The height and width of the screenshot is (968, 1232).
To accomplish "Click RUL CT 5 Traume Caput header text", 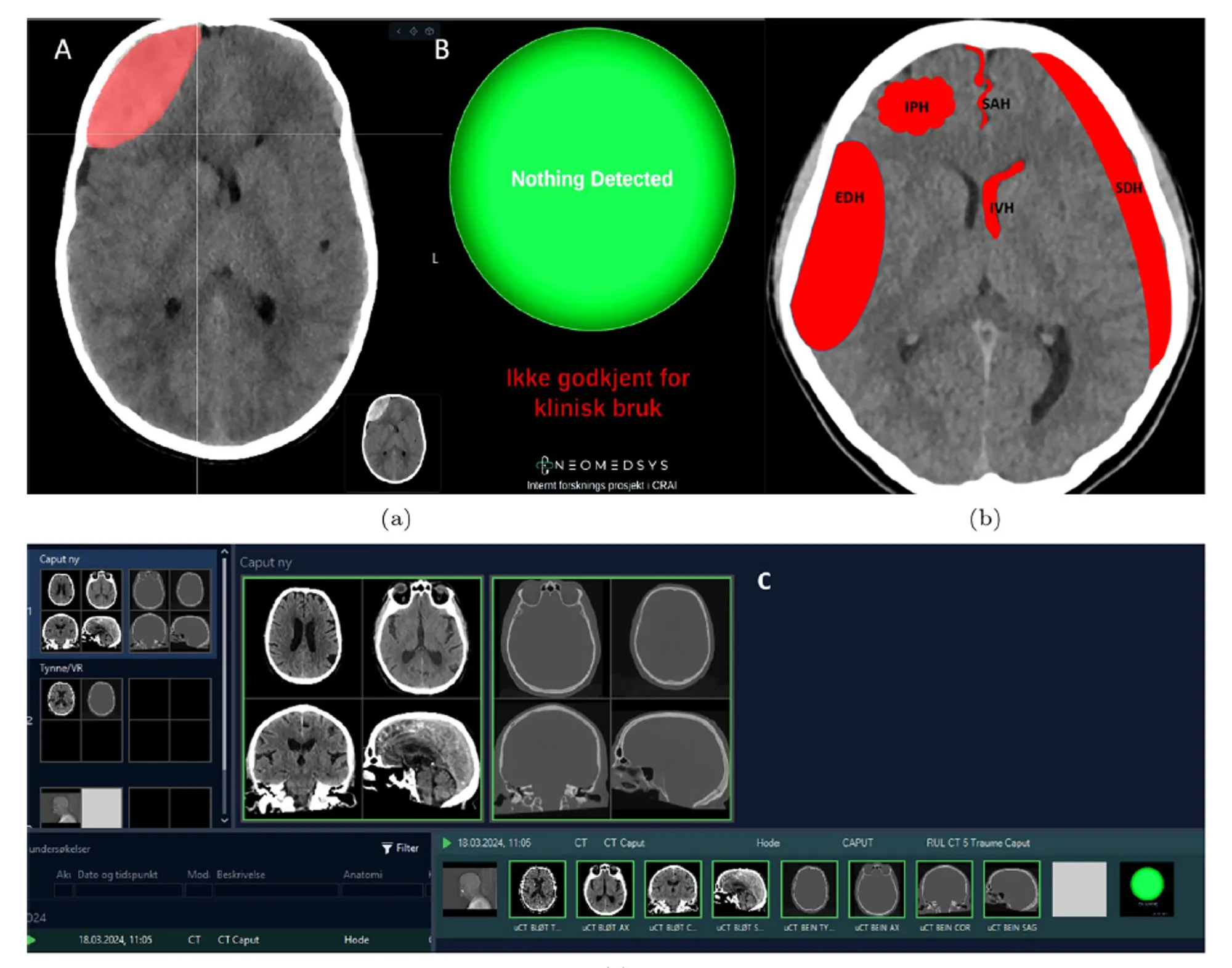I will click(978, 843).
